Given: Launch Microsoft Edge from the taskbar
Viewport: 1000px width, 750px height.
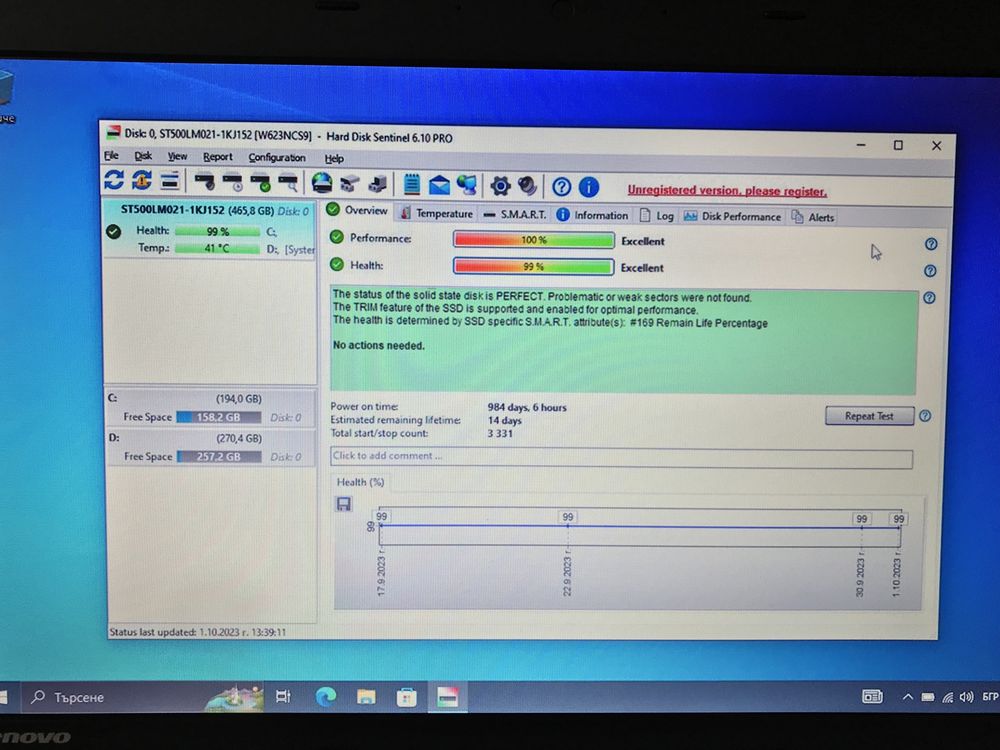Looking at the screenshot, I should [325, 696].
